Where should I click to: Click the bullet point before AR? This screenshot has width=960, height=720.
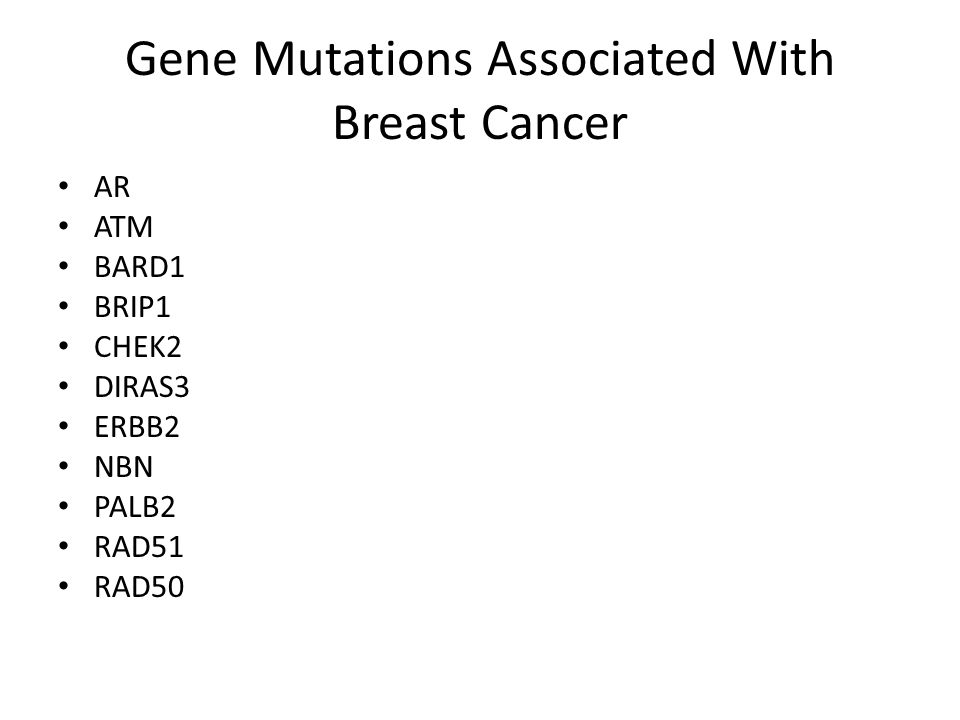(64, 186)
